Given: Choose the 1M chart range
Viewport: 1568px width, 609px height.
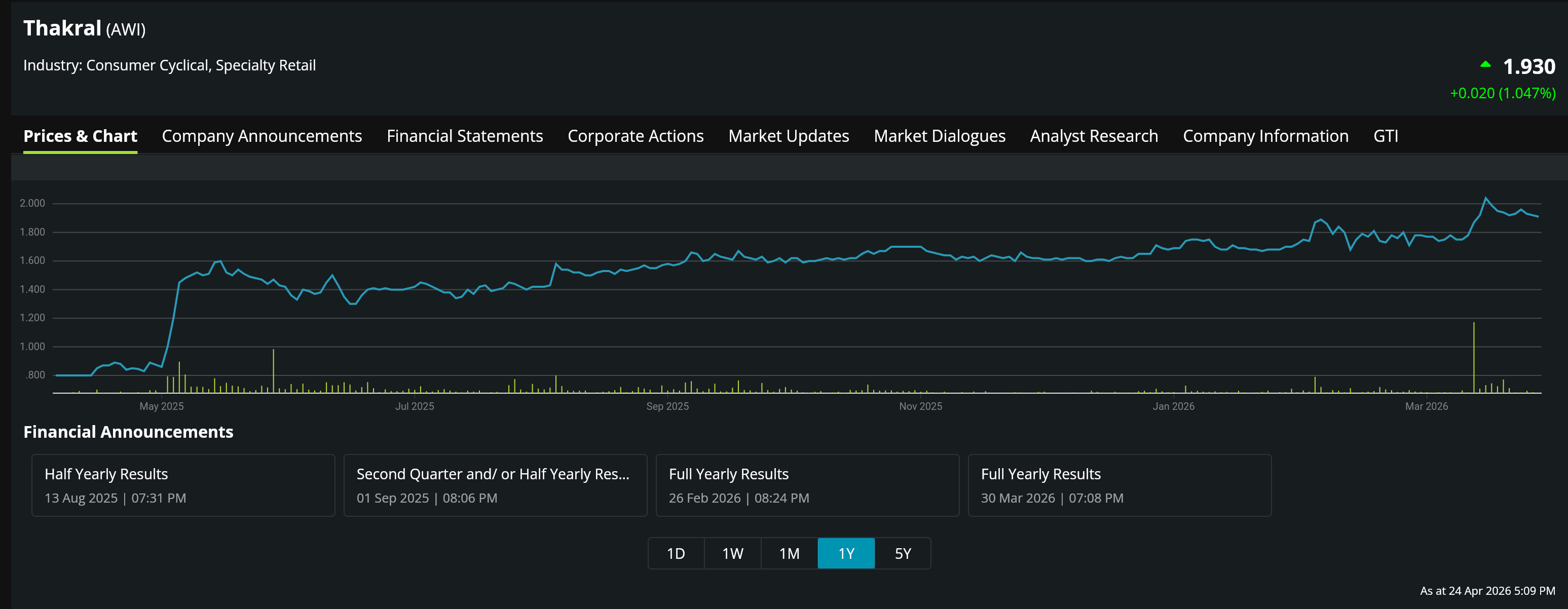Looking at the screenshot, I should [790, 553].
